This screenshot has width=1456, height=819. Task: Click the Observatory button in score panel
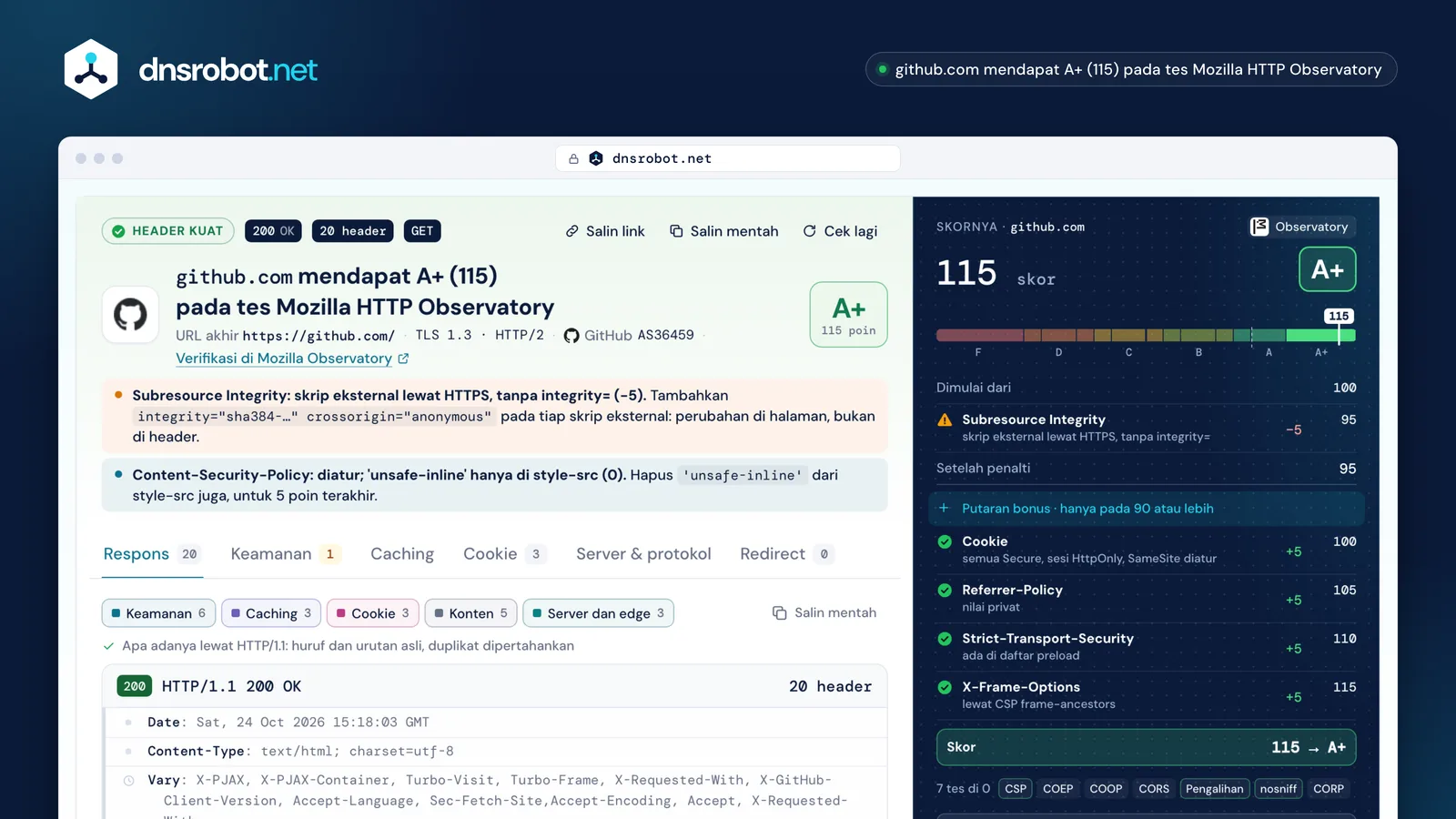pyautogui.click(x=1299, y=227)
